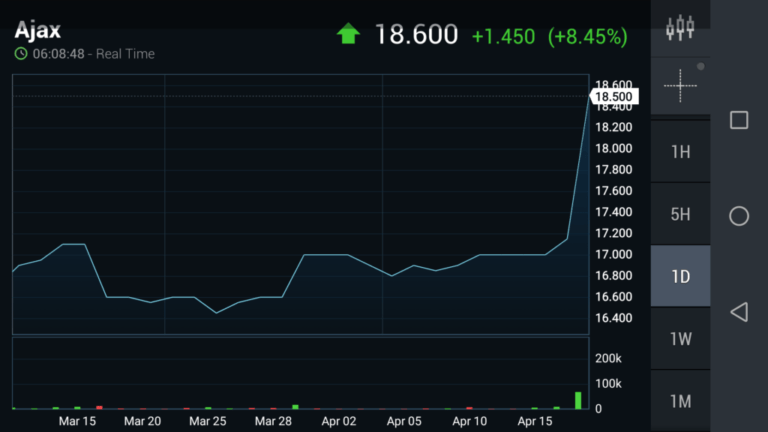The image size is (768, 432).
Task: Tap the +8.45% percentage change
Action: coord(587,37)
